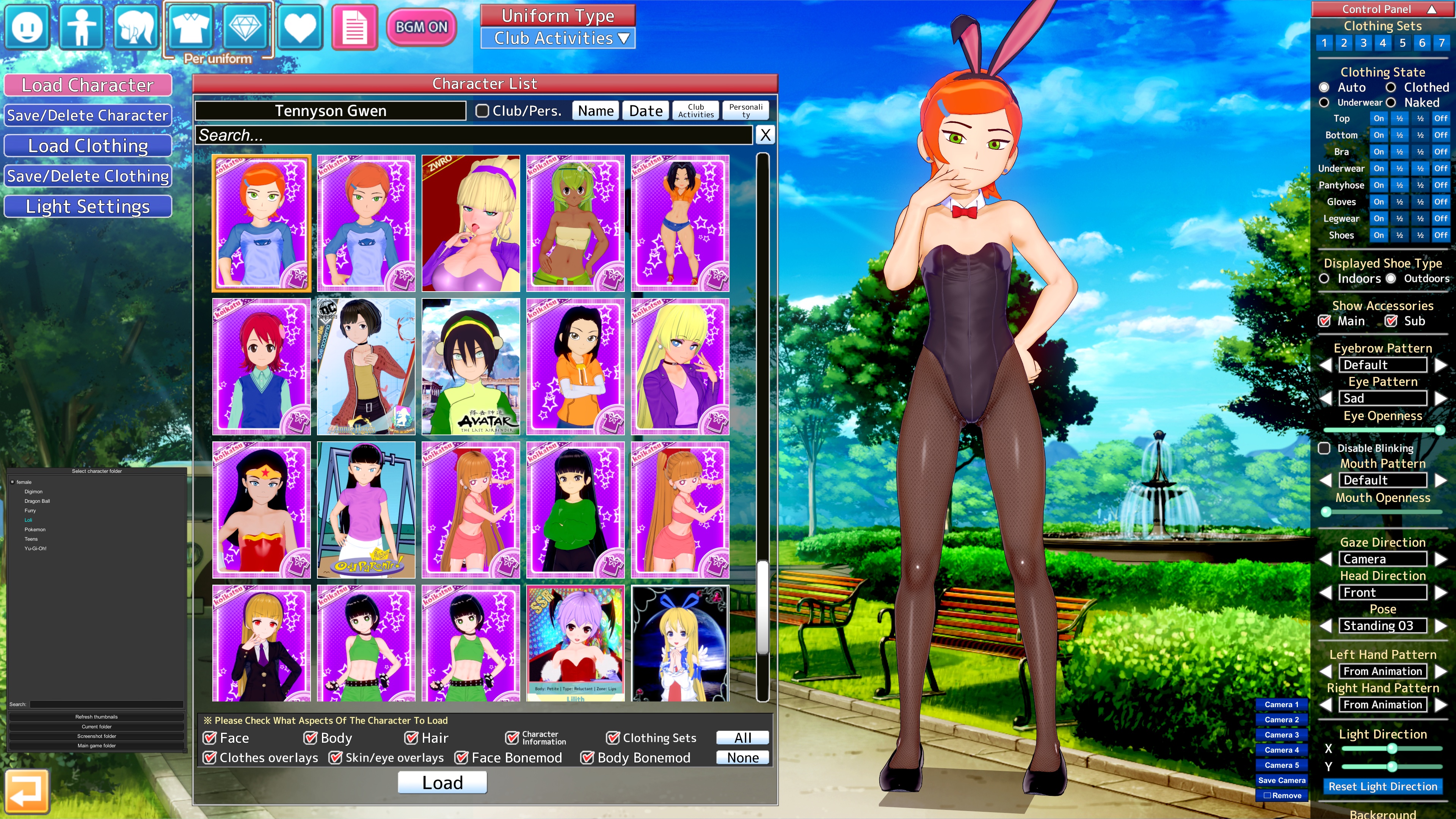Click the character Search field
The image size is (1456, 819).
[474, 135]
